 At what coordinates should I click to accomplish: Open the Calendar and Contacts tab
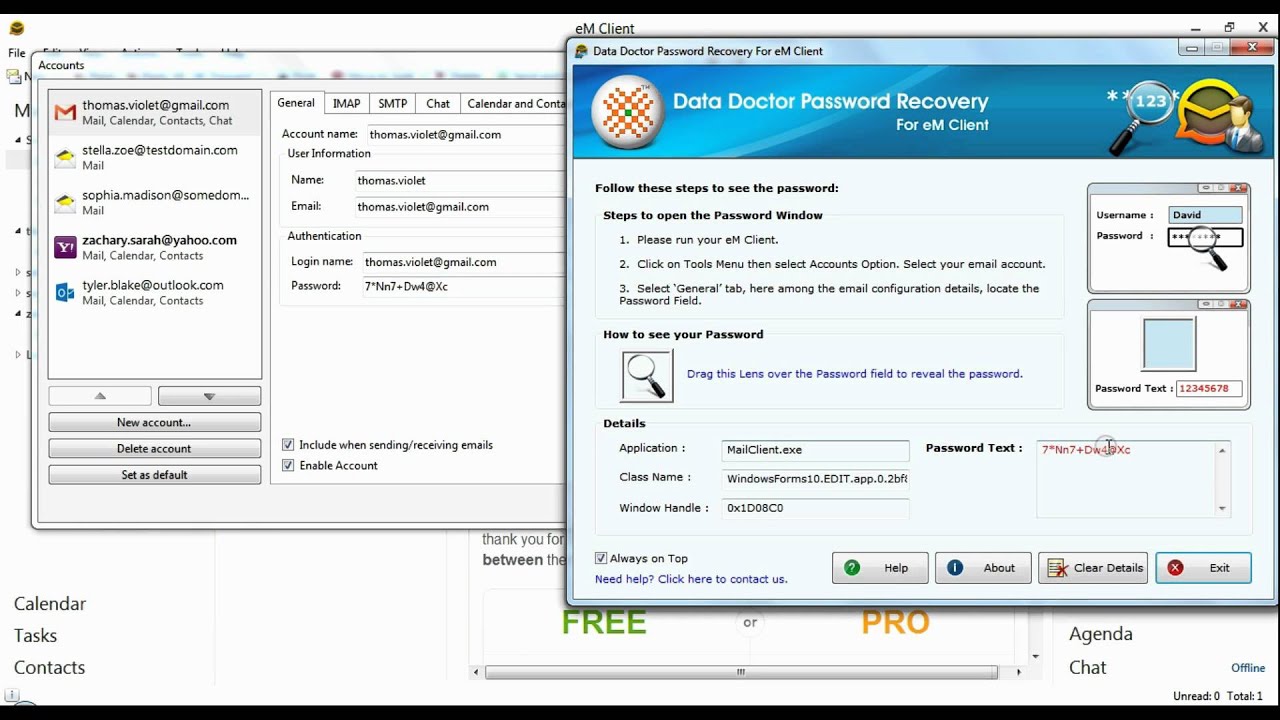click(514, 103)
